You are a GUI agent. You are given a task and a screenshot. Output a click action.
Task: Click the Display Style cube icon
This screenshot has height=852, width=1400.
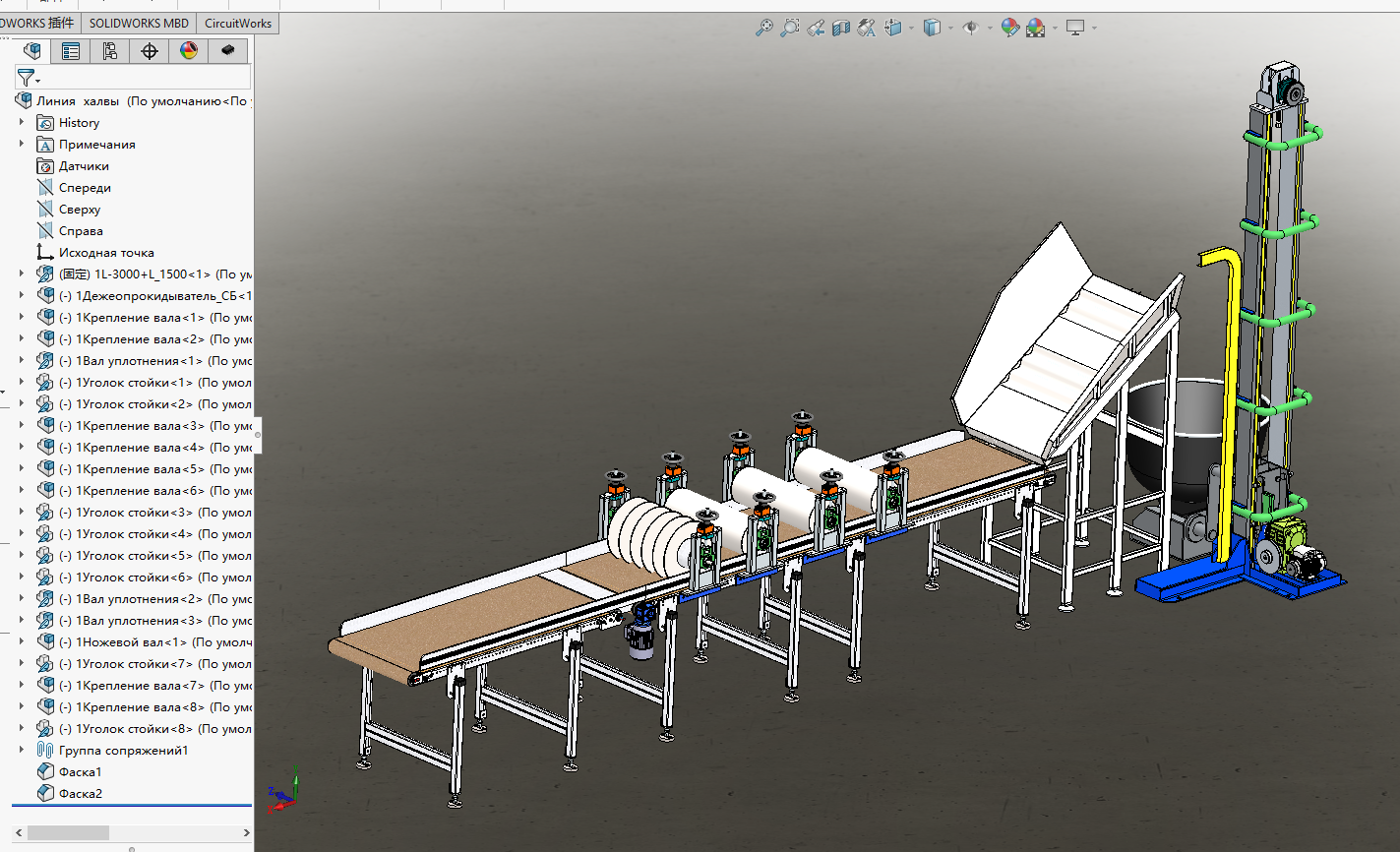932,28
